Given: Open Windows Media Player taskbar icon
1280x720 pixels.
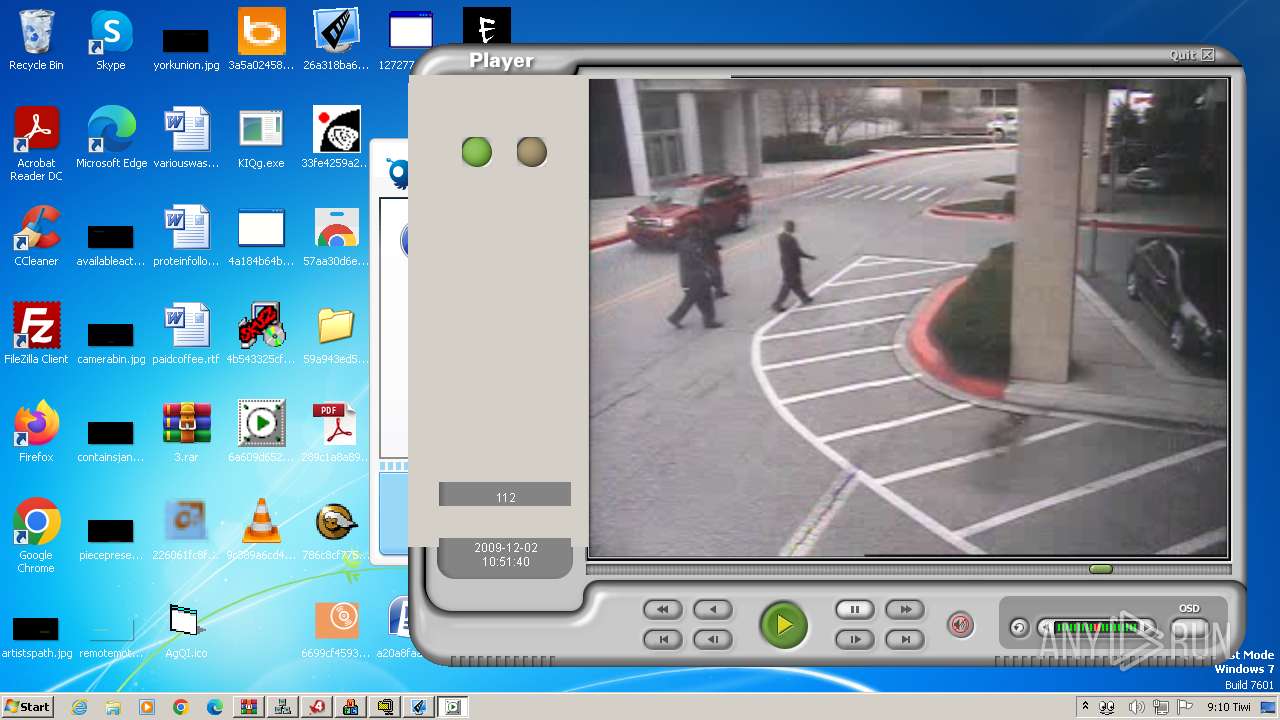Looking at the screenshot, I should (x=147, y=707).
